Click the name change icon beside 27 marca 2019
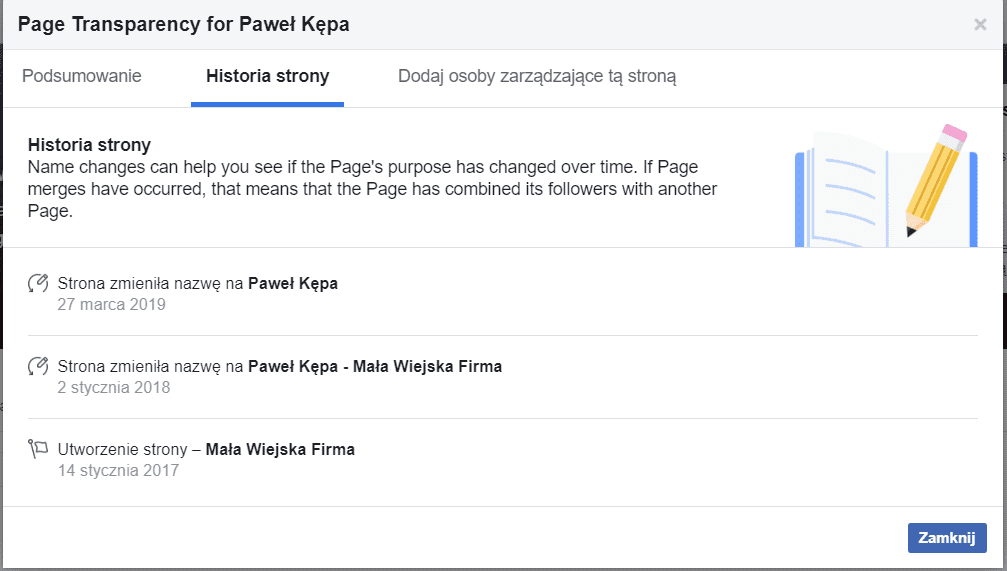The image size is (1007, 571). (38, 284)
